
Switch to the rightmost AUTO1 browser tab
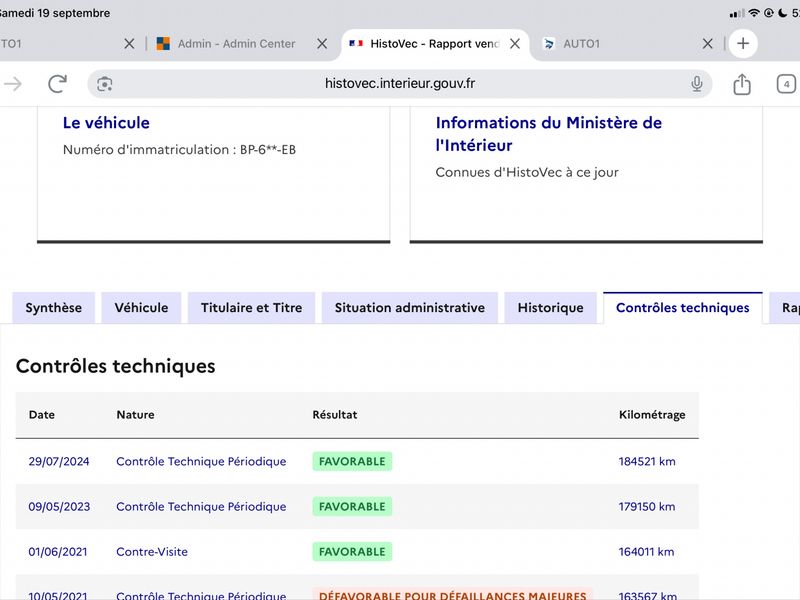[x=616, y=44]
